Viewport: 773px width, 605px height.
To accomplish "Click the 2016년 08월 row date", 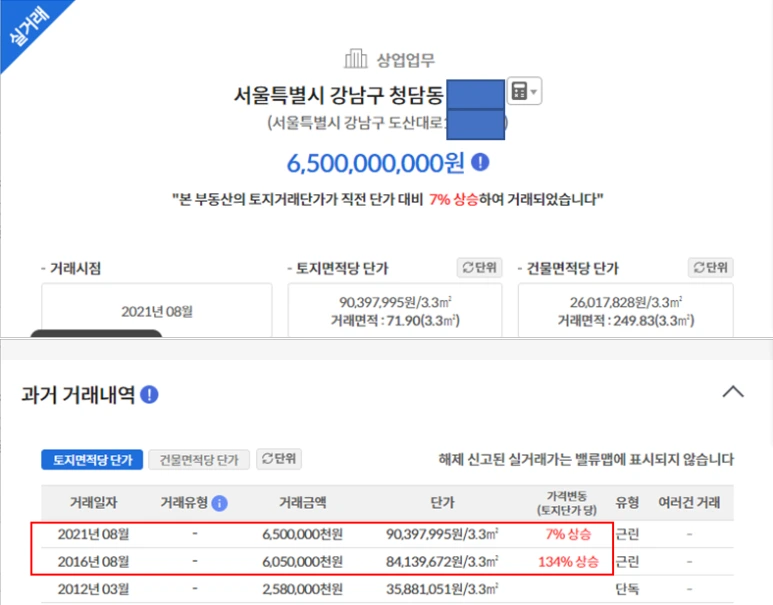I will pos(93,562).
